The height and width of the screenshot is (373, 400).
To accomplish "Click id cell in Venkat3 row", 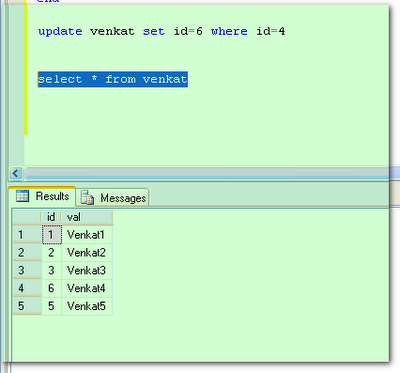I will coord(52,270).
